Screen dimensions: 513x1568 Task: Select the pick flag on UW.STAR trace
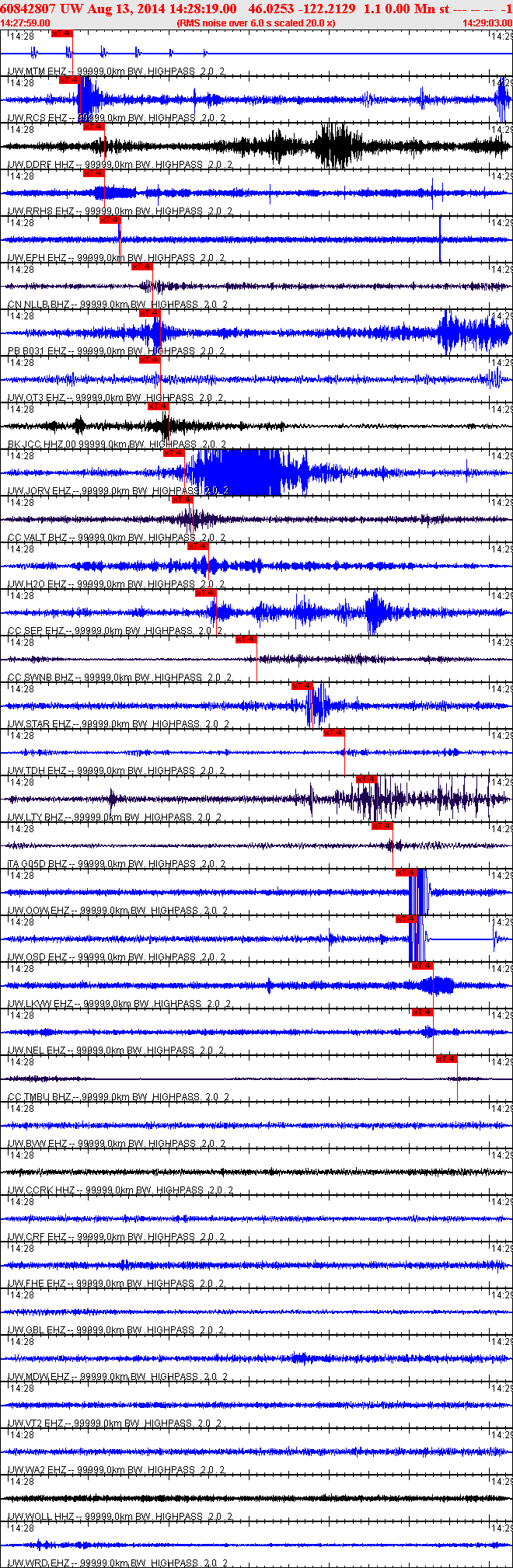pos(302,686)
